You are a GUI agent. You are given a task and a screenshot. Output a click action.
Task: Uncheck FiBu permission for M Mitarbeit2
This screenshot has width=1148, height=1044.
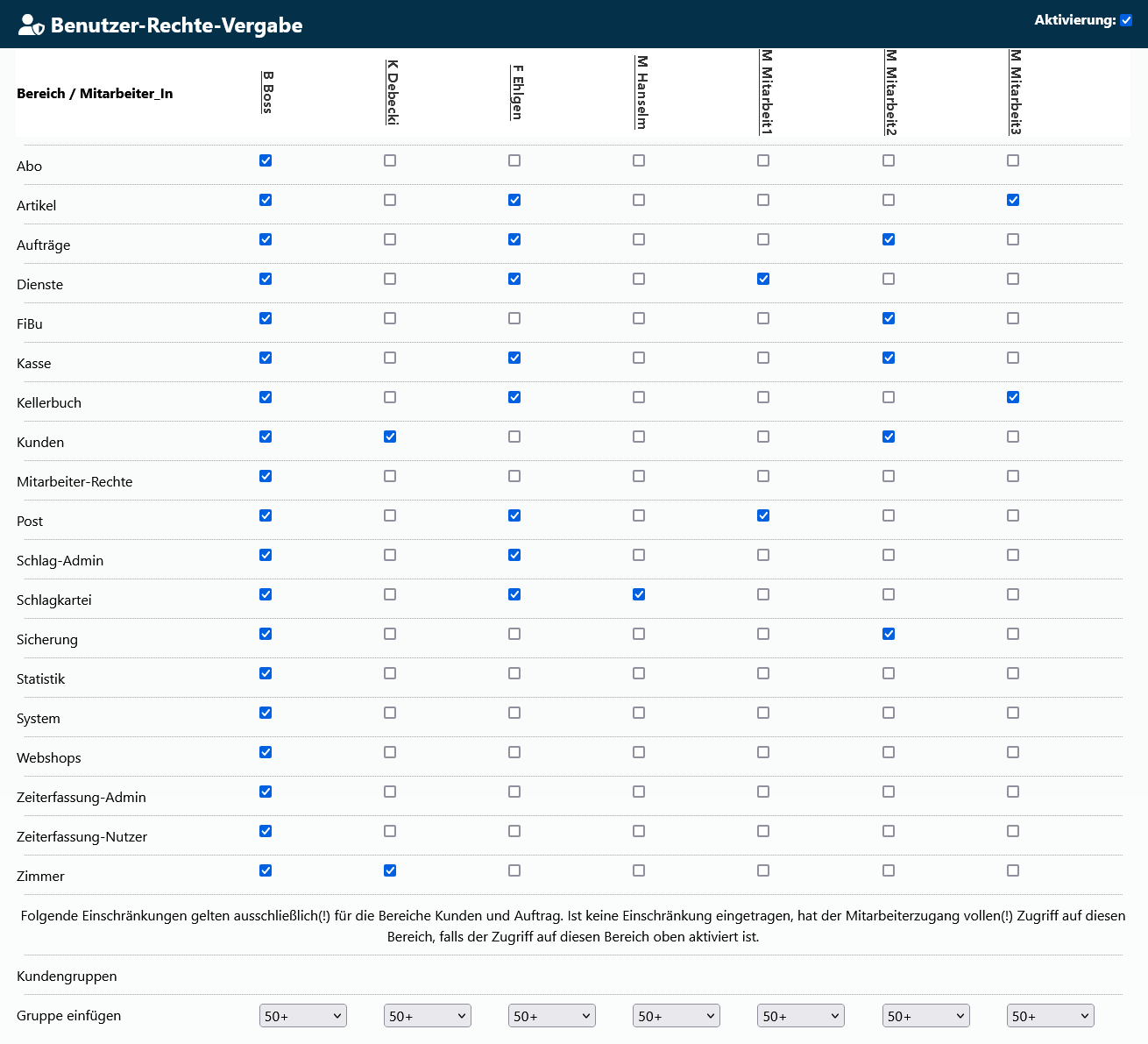click(x=889, y=318)
